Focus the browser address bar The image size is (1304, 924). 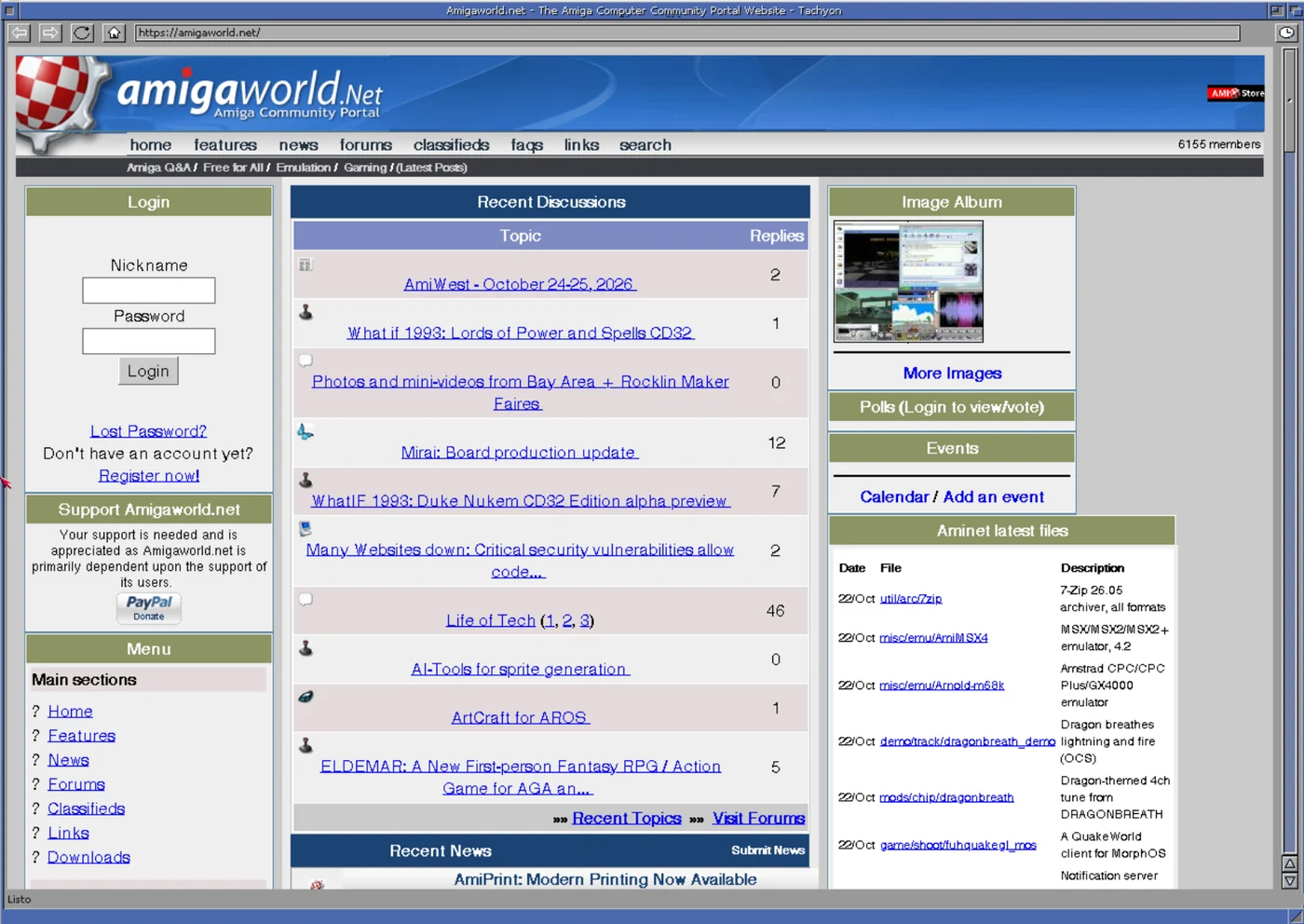(x=687, y=33)
